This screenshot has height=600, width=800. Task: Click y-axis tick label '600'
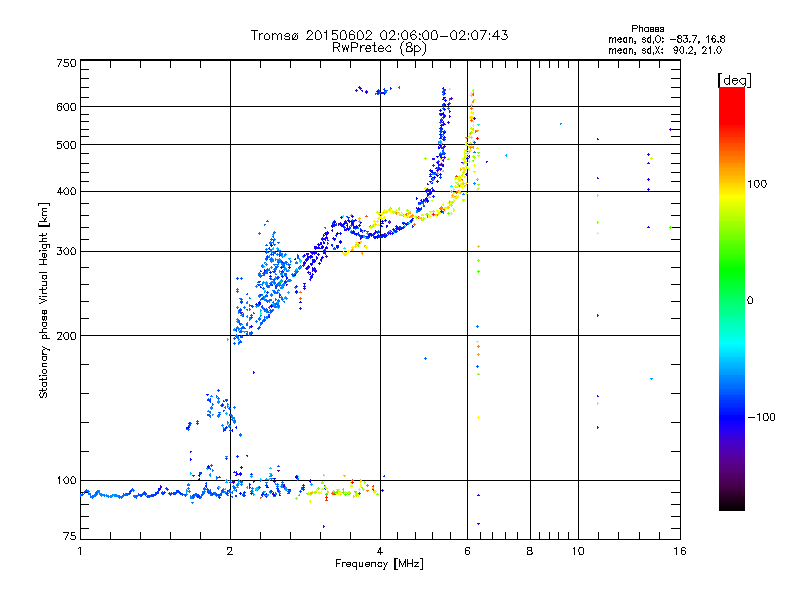[66, 107]
